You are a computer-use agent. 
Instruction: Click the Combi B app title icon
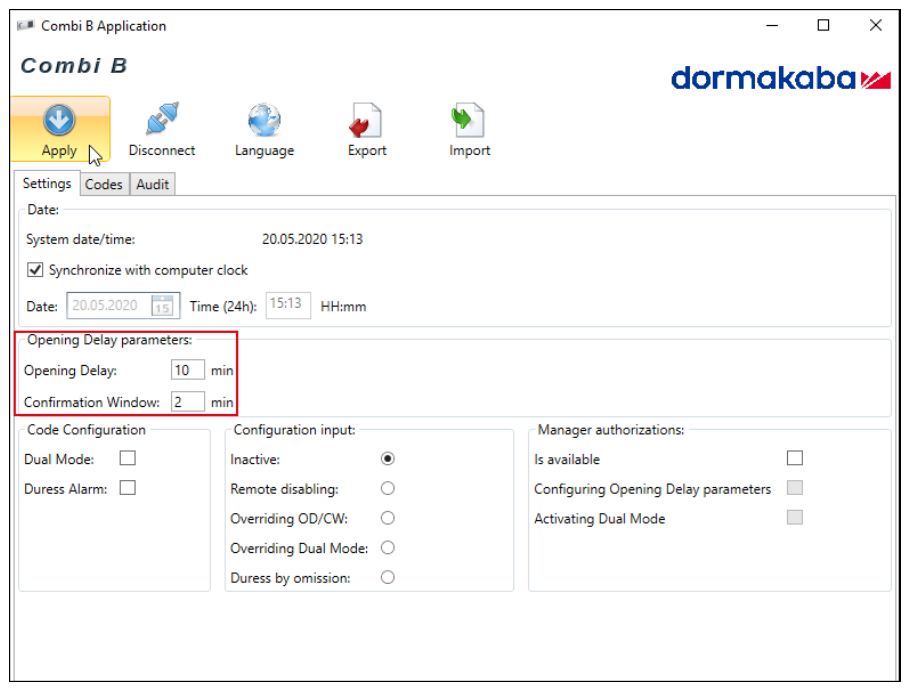tap(25, 26)
